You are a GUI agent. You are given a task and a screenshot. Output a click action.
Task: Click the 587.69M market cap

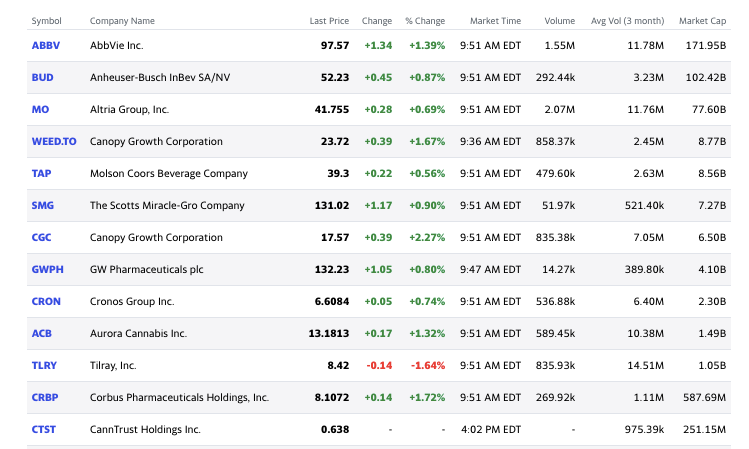tap(705, 397)
